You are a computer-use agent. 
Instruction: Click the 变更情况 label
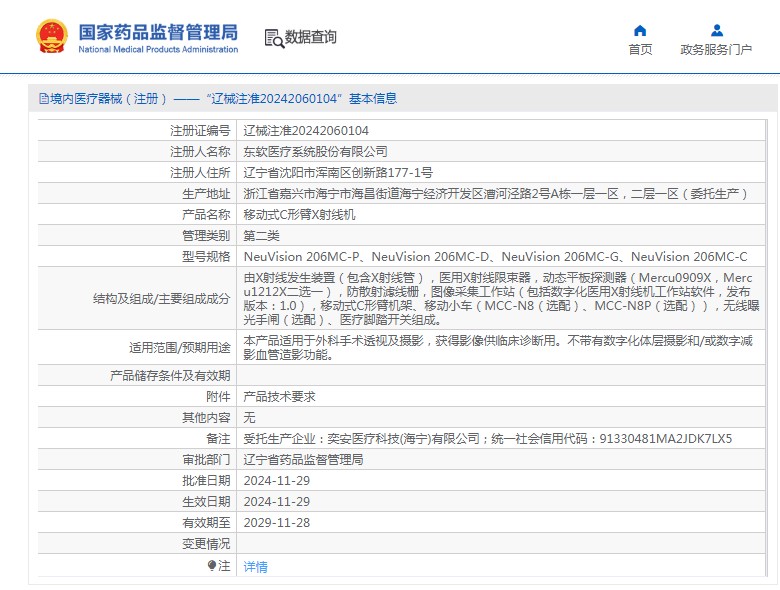pos(206,543)
